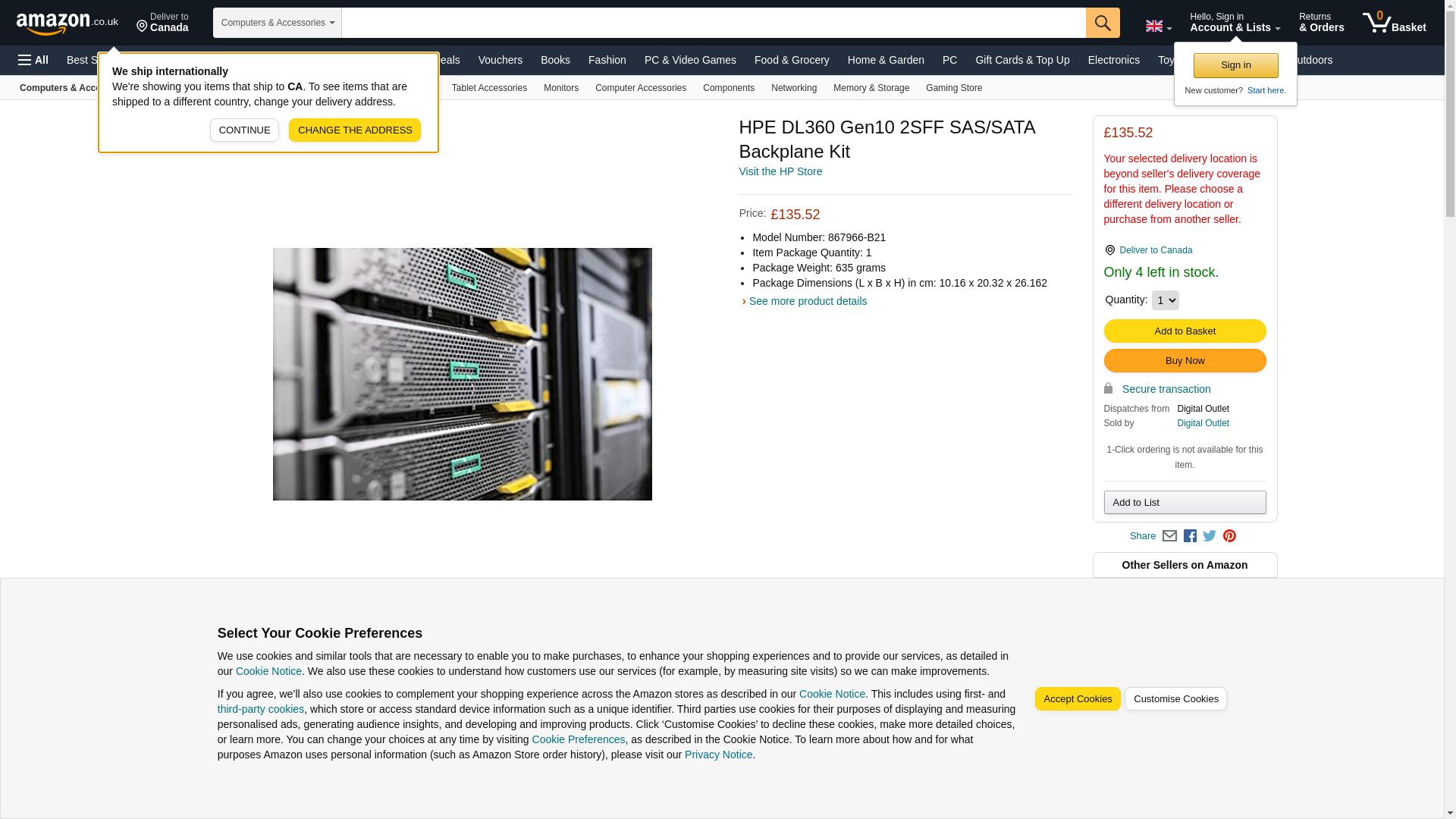Select Networking in the subcategory bar

(x=793, y=88)
